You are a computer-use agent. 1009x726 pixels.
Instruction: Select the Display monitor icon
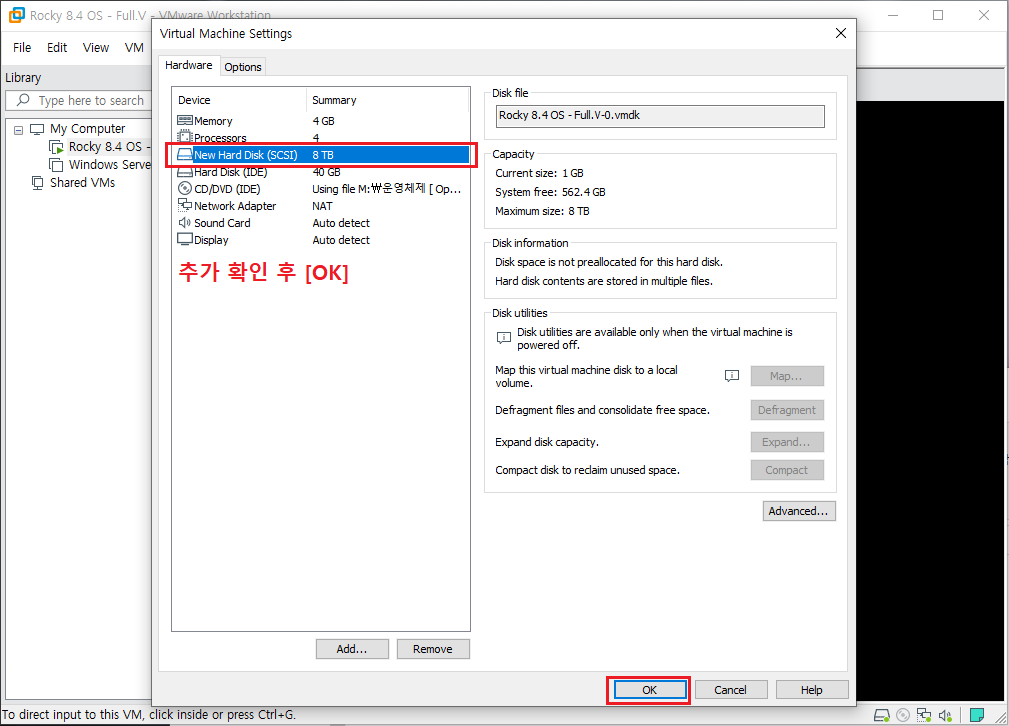click(x=185, y=239)
